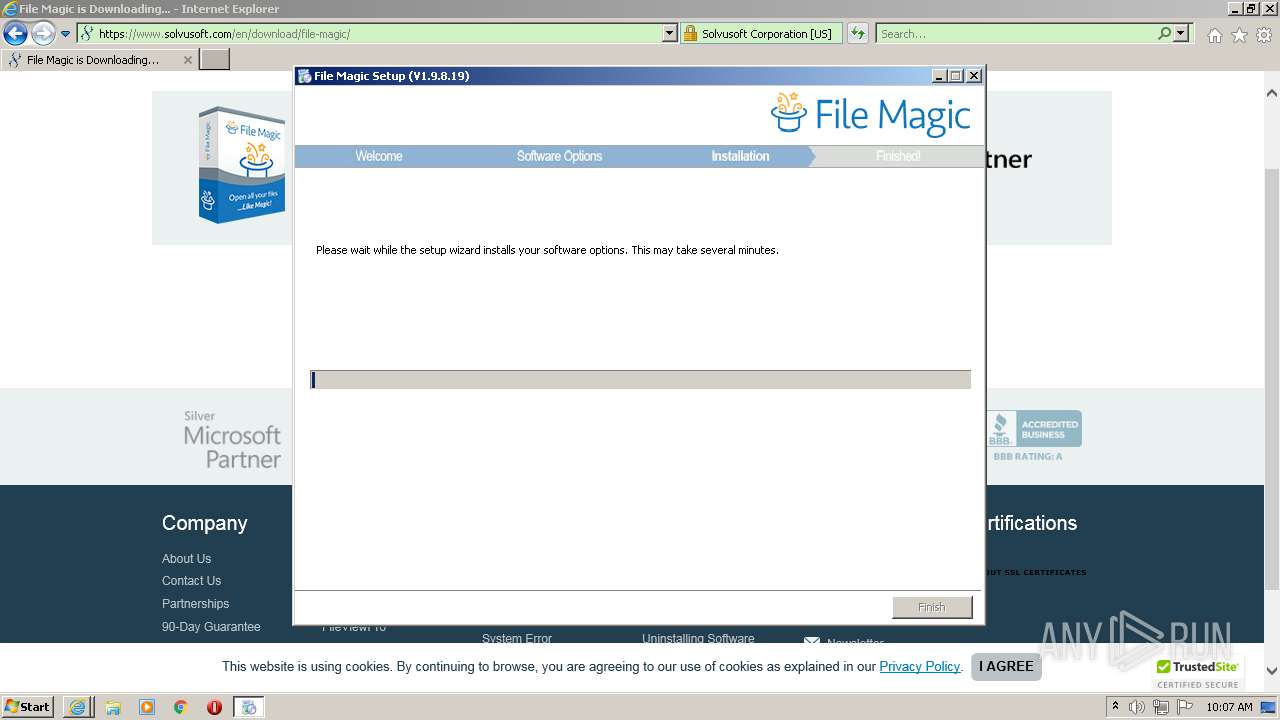Show hidden tray icons arrow
Image resolution: width=1280 pixels, height=720 pixels.
click(1115, 707)
